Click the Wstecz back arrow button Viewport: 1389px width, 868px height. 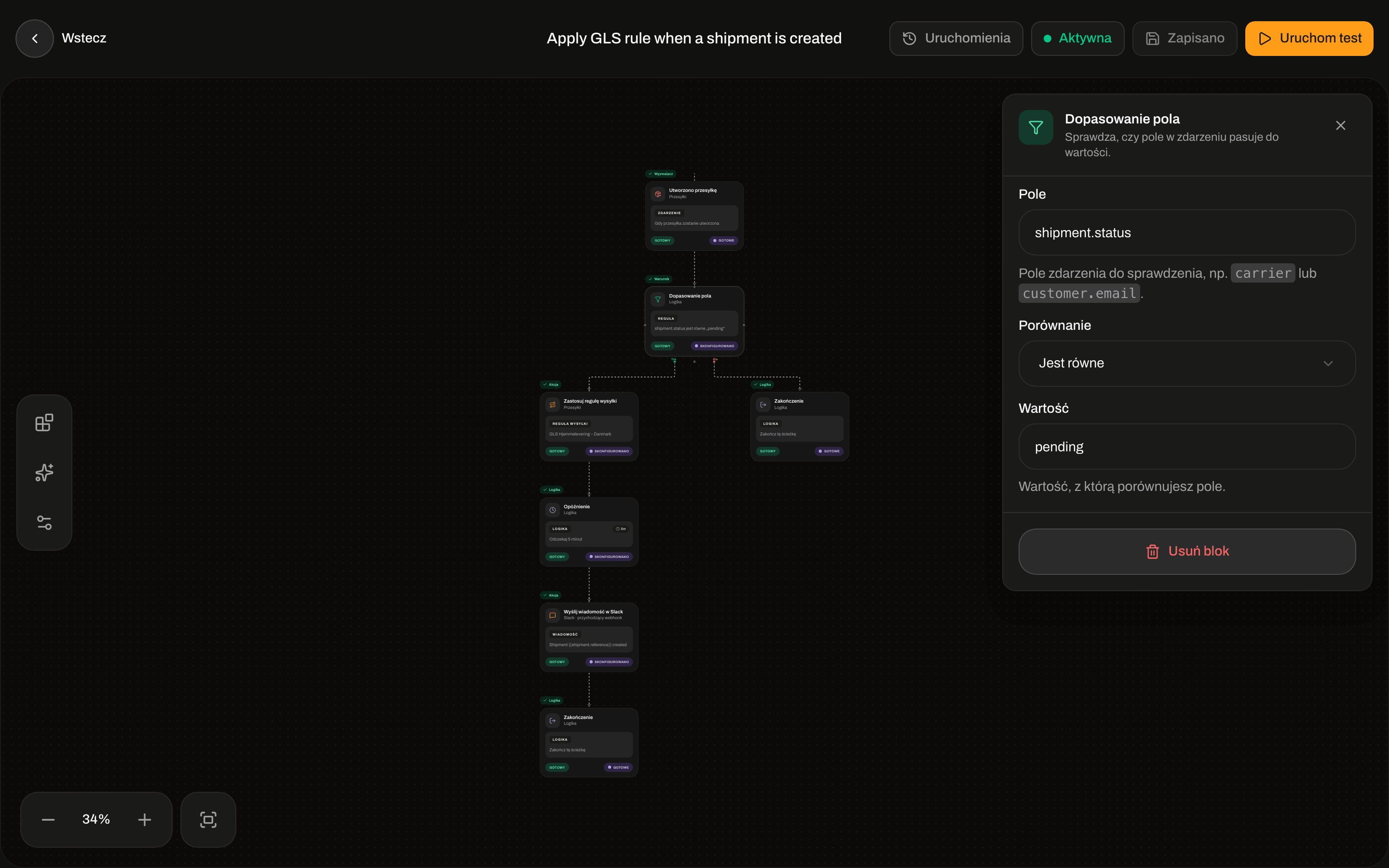[x=34, y=39]
